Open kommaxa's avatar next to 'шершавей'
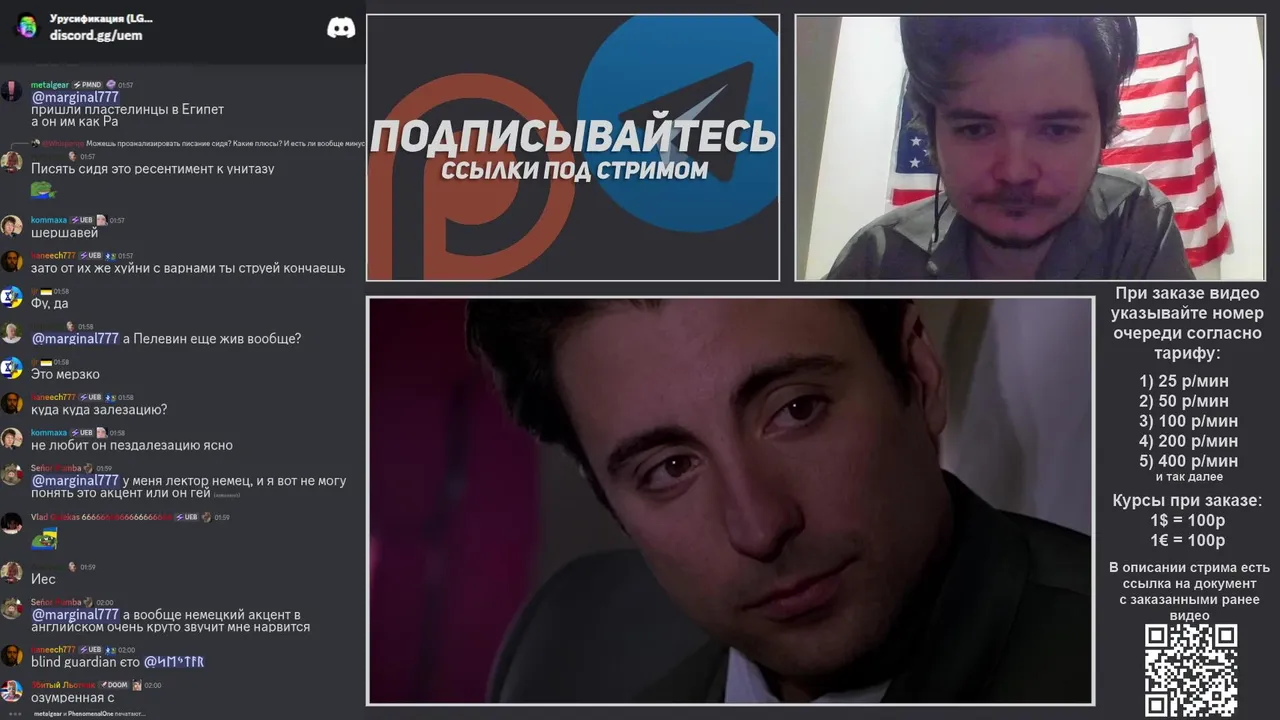The height and width of the screenshot is (720, 1280). (11, 226)
